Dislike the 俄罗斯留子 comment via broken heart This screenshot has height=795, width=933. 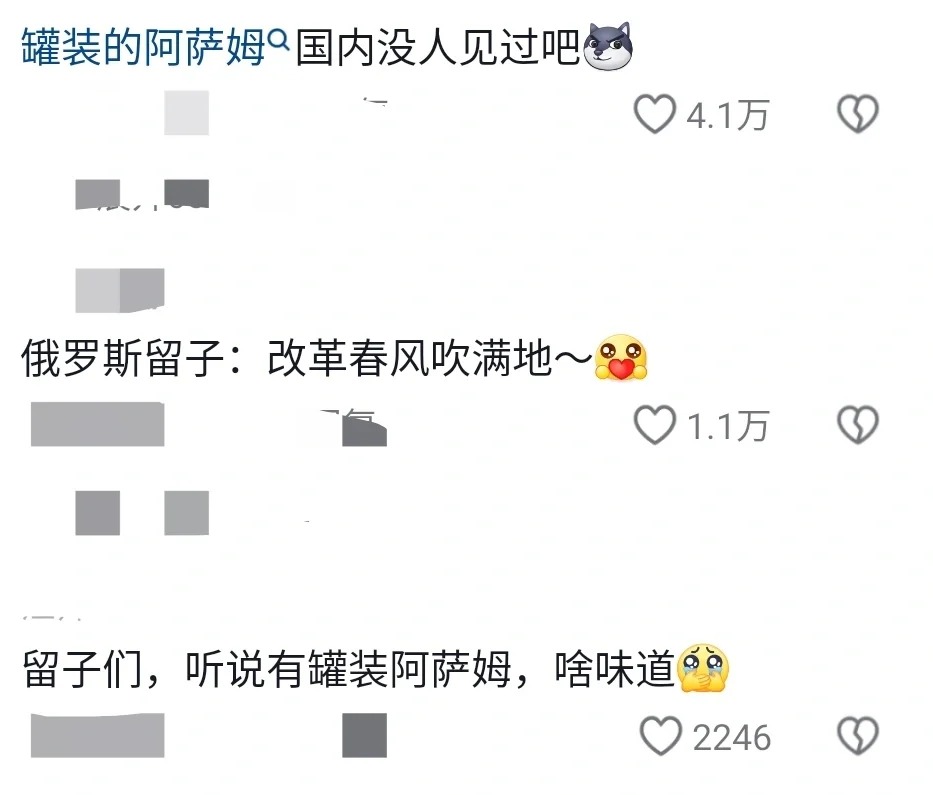[x=857, y=425]
